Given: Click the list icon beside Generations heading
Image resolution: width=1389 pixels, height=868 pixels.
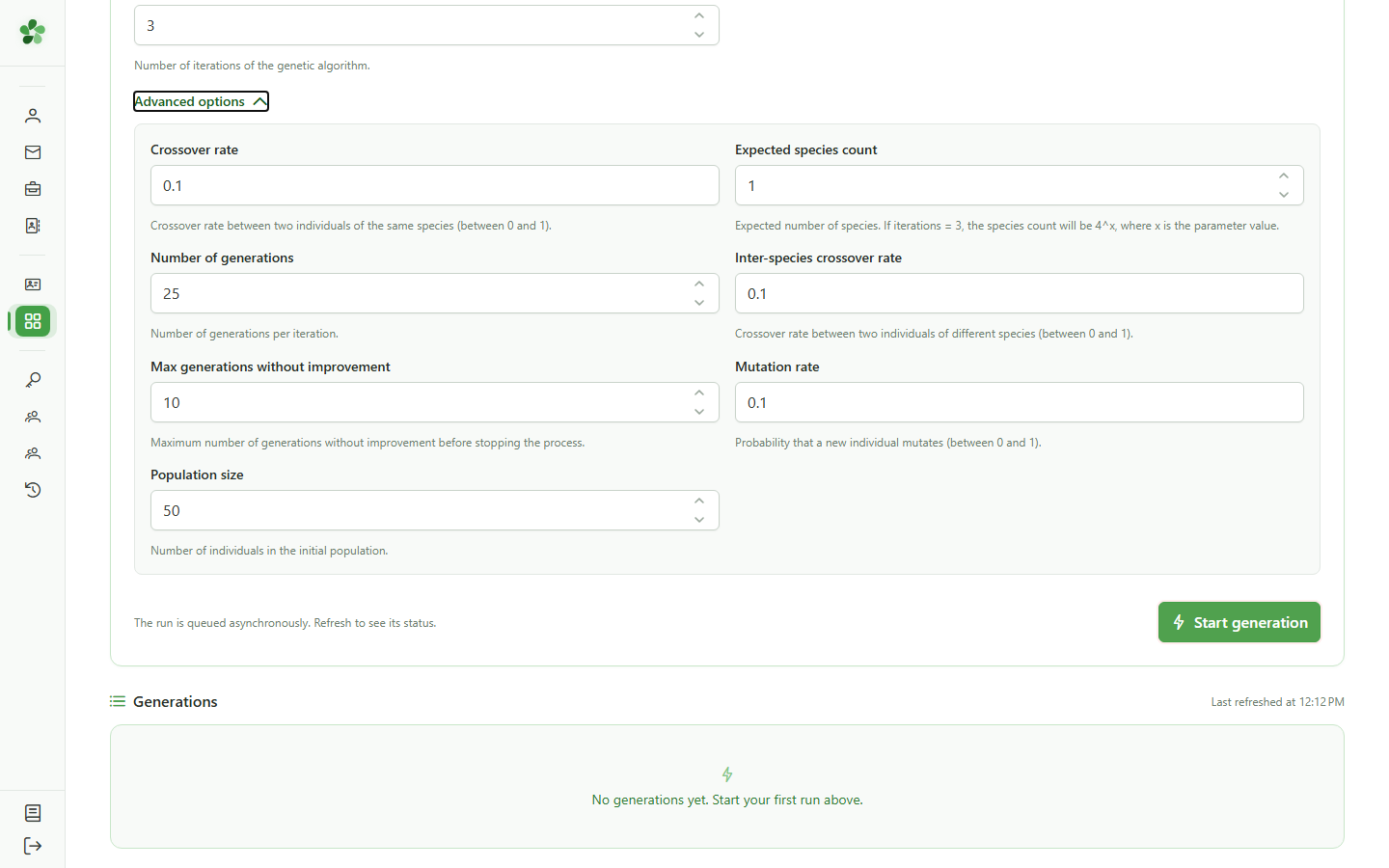Looking at the screenshot, I should 118,701.
